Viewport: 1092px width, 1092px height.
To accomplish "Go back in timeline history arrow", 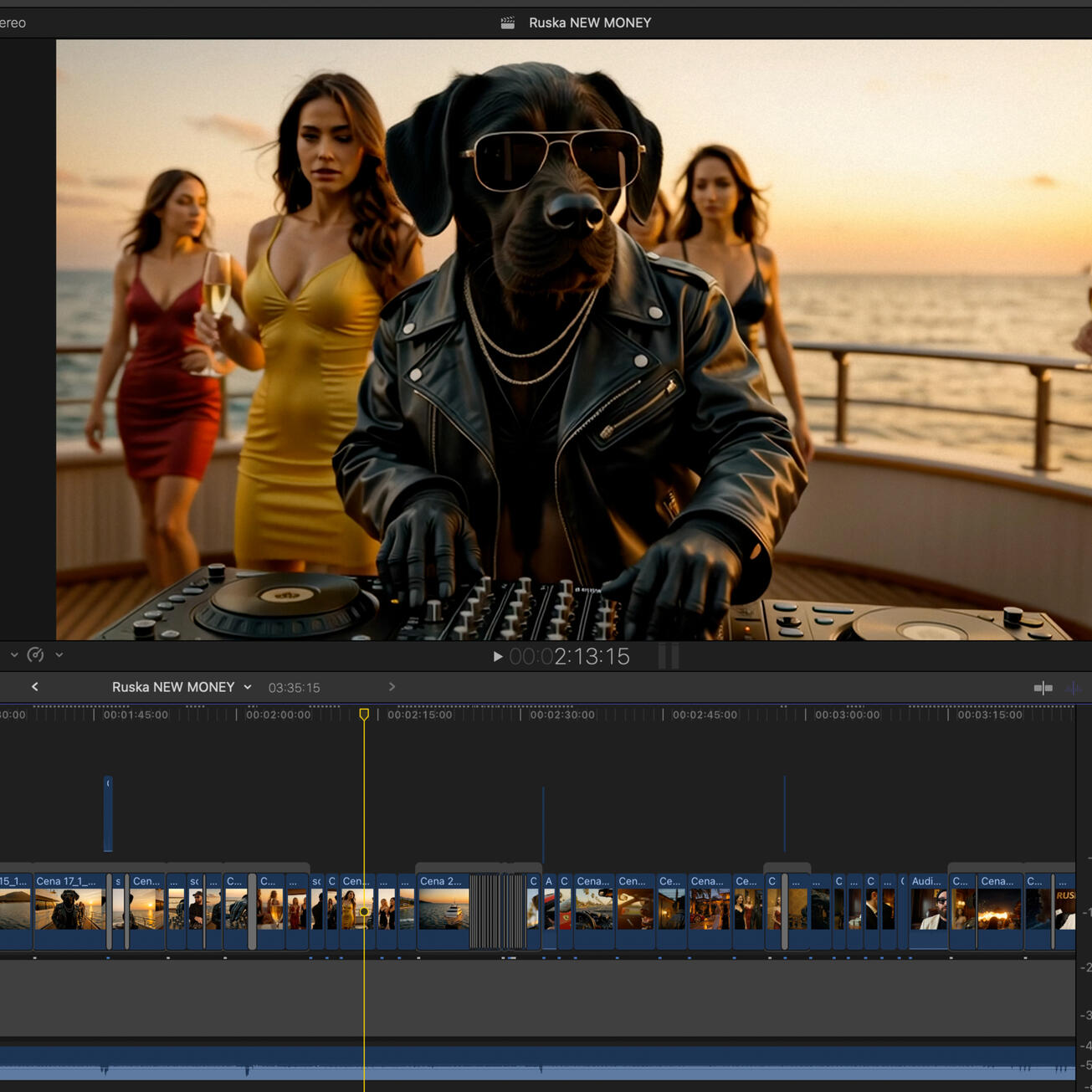I will coord(35,687).
